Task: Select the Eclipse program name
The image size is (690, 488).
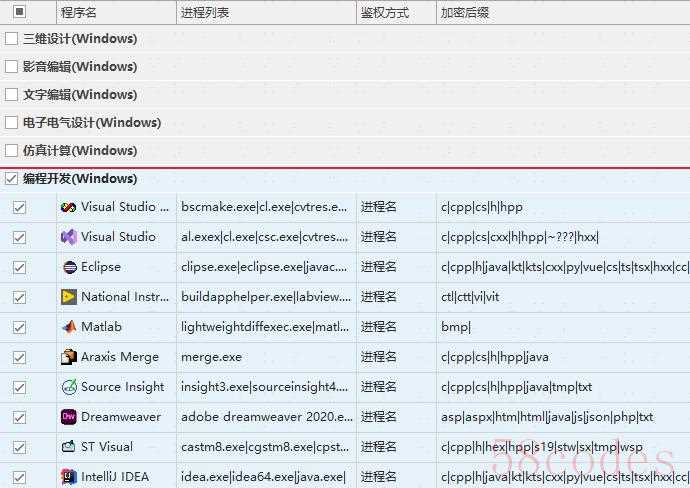Action: coord(101,267)
